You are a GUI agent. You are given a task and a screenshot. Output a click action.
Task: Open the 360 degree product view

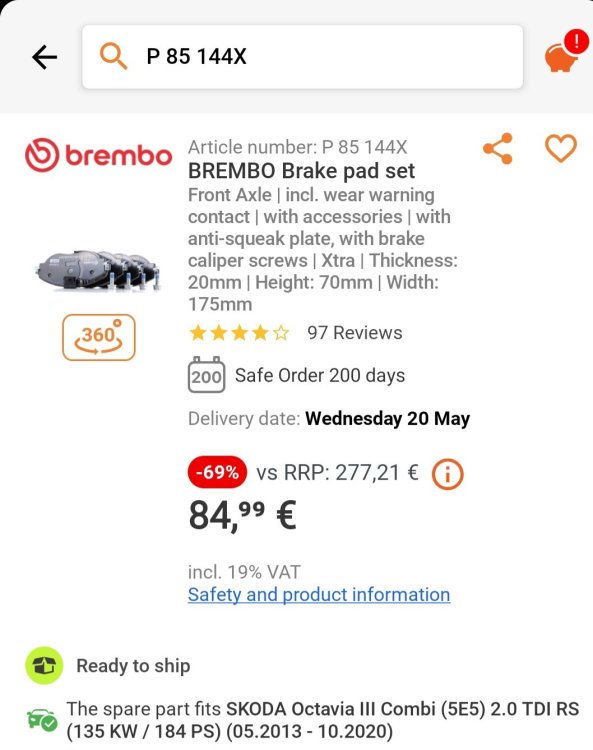tap(99, 337)
